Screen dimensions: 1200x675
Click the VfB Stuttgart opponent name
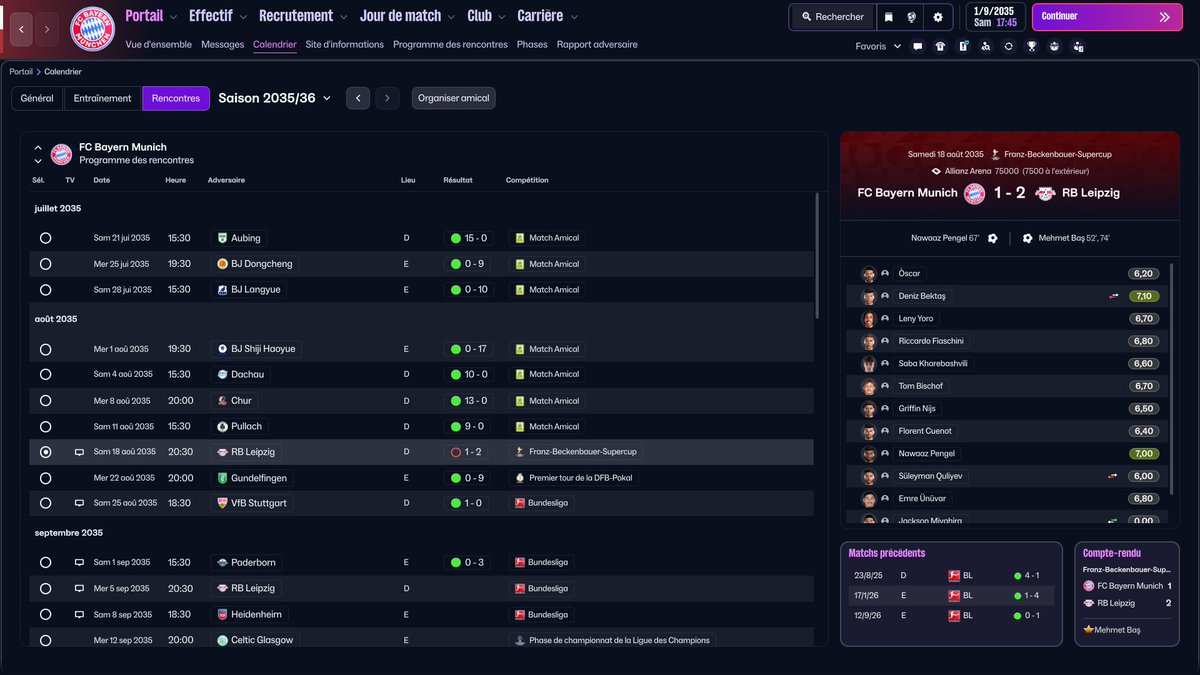pyautogui.click(x=259, y=503)
